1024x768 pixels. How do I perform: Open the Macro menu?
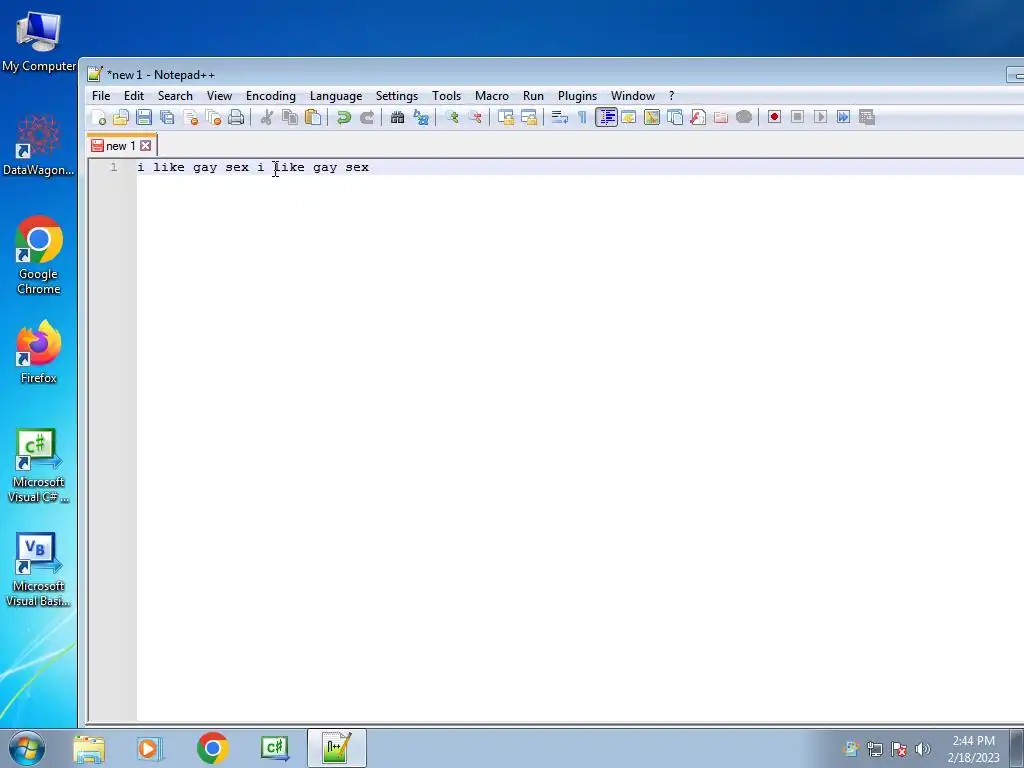click(492, 96)
